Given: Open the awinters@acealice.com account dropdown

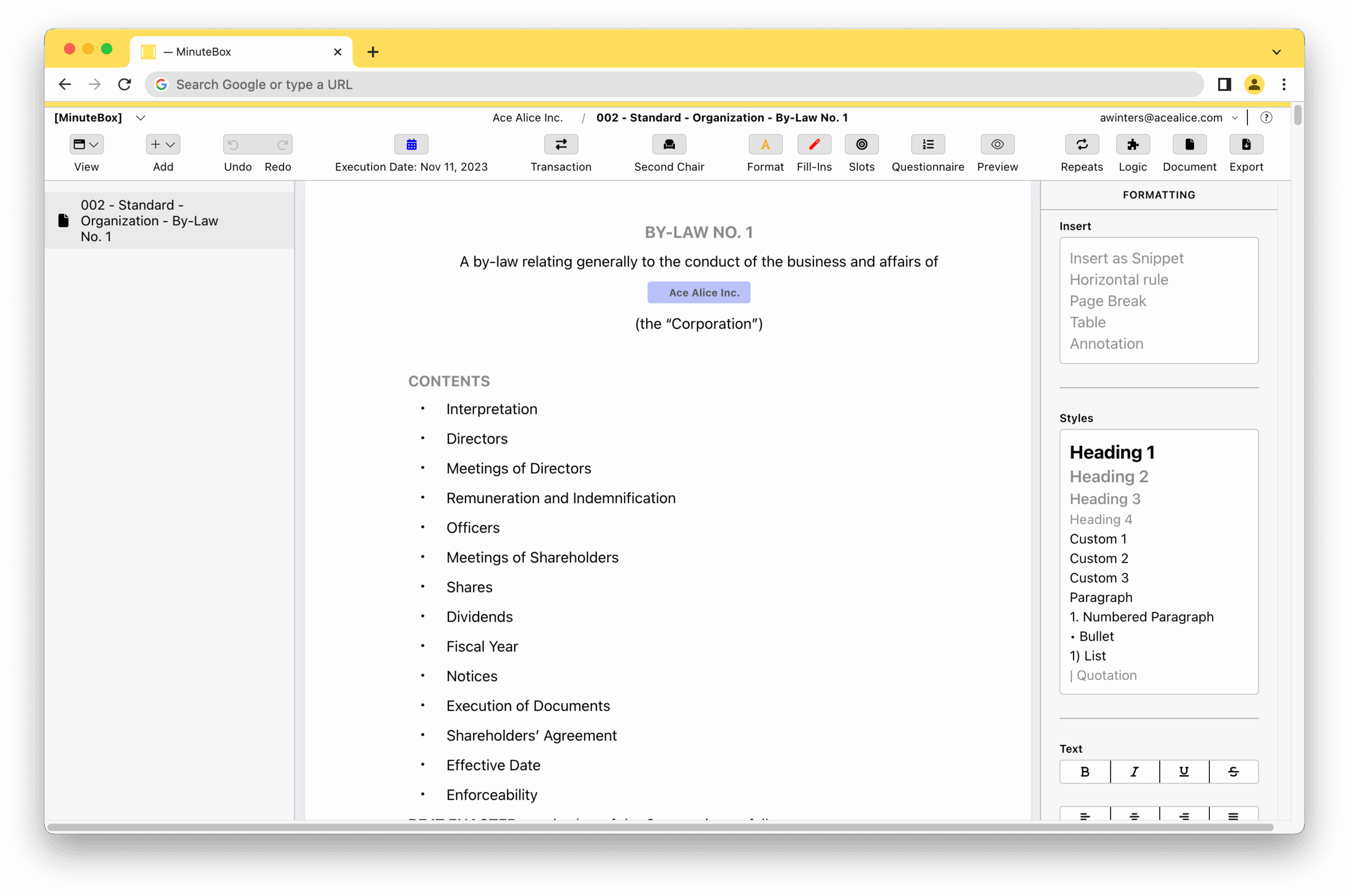Looking at the screenshot, I should (1168, 117).
